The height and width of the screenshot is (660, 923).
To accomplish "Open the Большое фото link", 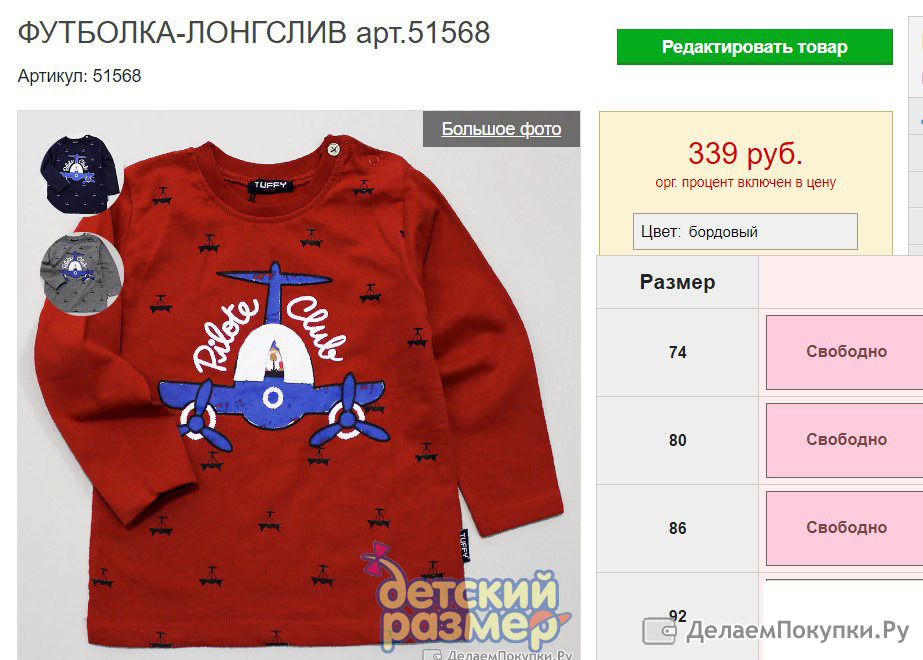I will point(502,129).
